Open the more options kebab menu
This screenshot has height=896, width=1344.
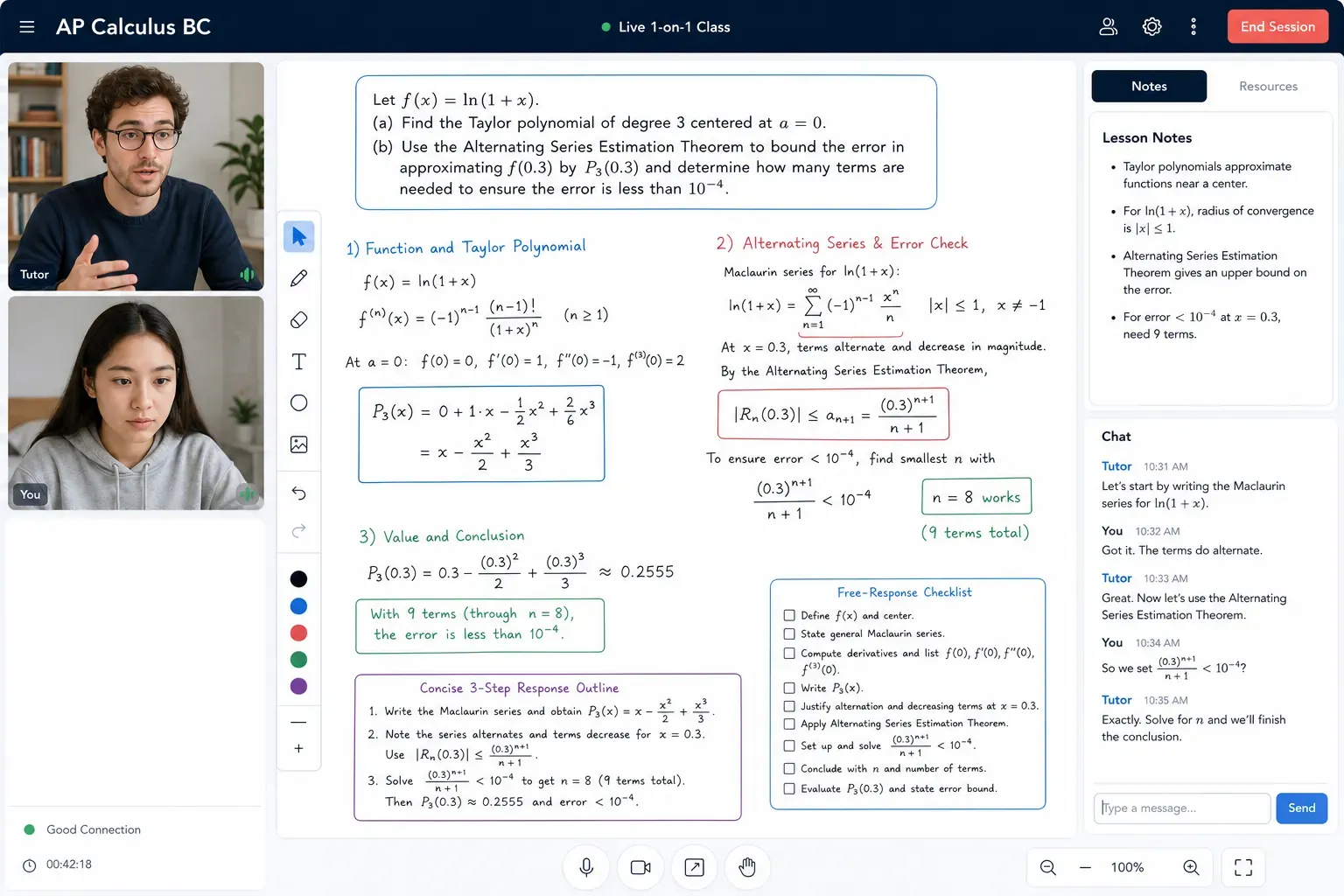(x=1193, y=27)
